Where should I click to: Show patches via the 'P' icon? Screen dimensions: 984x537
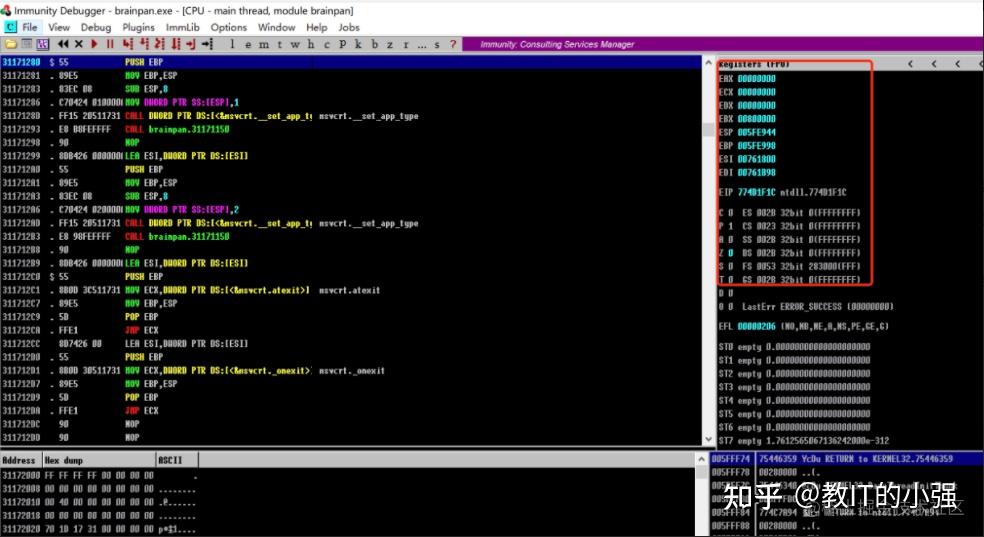[x=343, y=44]
